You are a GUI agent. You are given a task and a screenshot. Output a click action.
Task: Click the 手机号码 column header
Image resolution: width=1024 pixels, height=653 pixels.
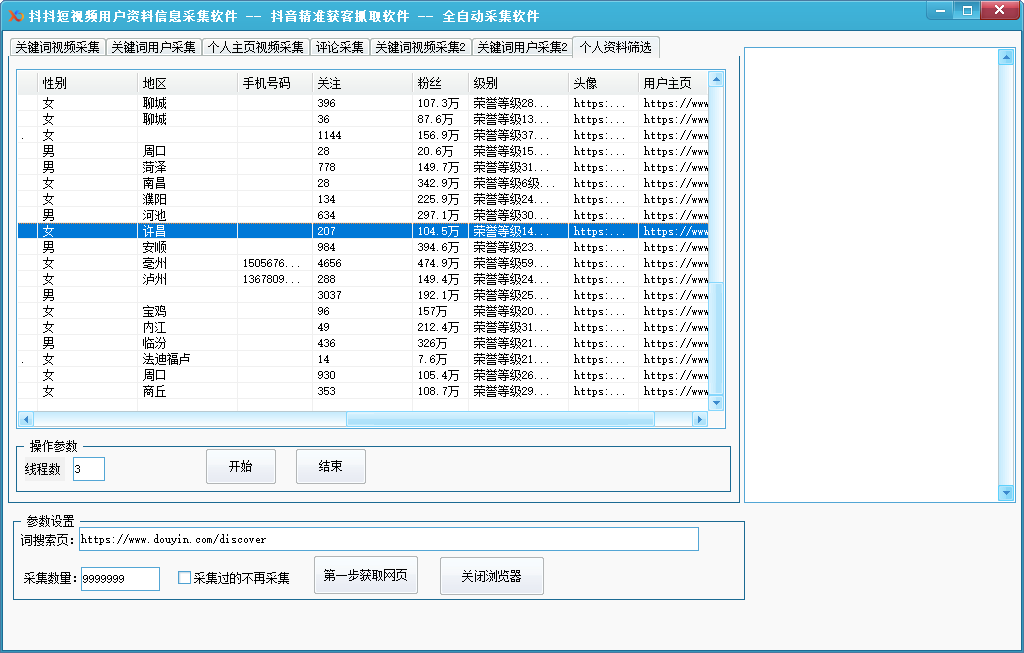275,83
